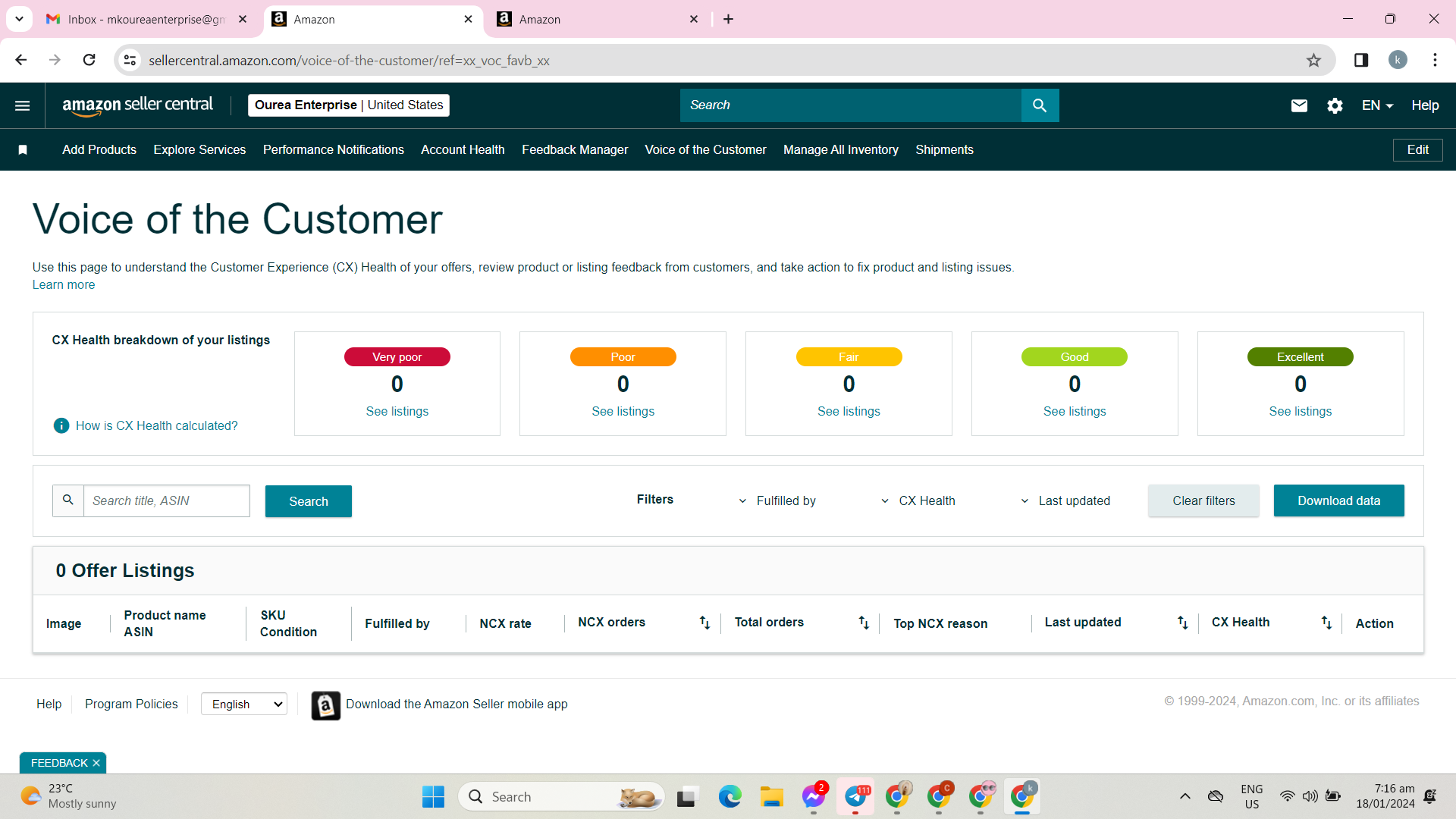Screen dimensions: 1456x819
Task: Close the FEEDBACK tab with the X
Action: 96,763
